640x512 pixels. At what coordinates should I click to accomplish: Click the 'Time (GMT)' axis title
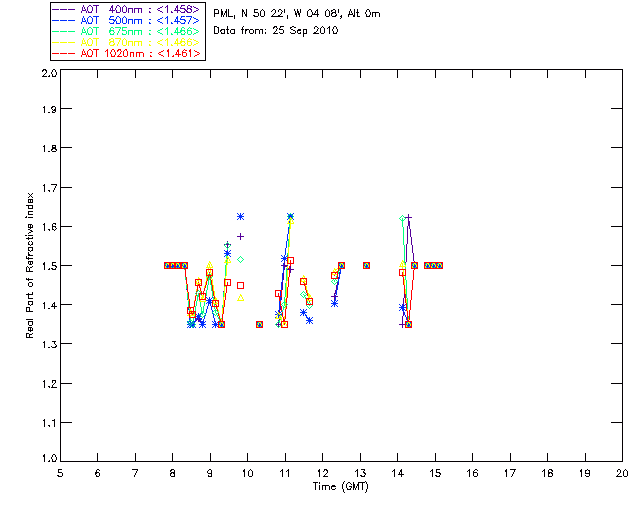(340, 487)
